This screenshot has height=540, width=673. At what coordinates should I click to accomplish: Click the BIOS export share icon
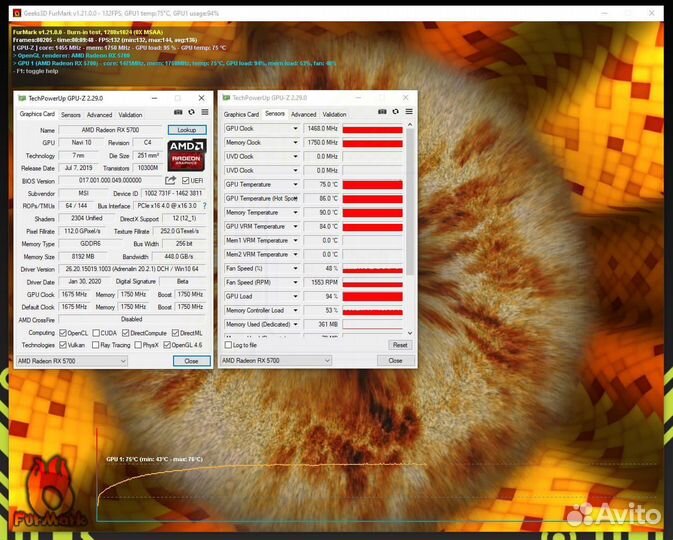[170, 180]
